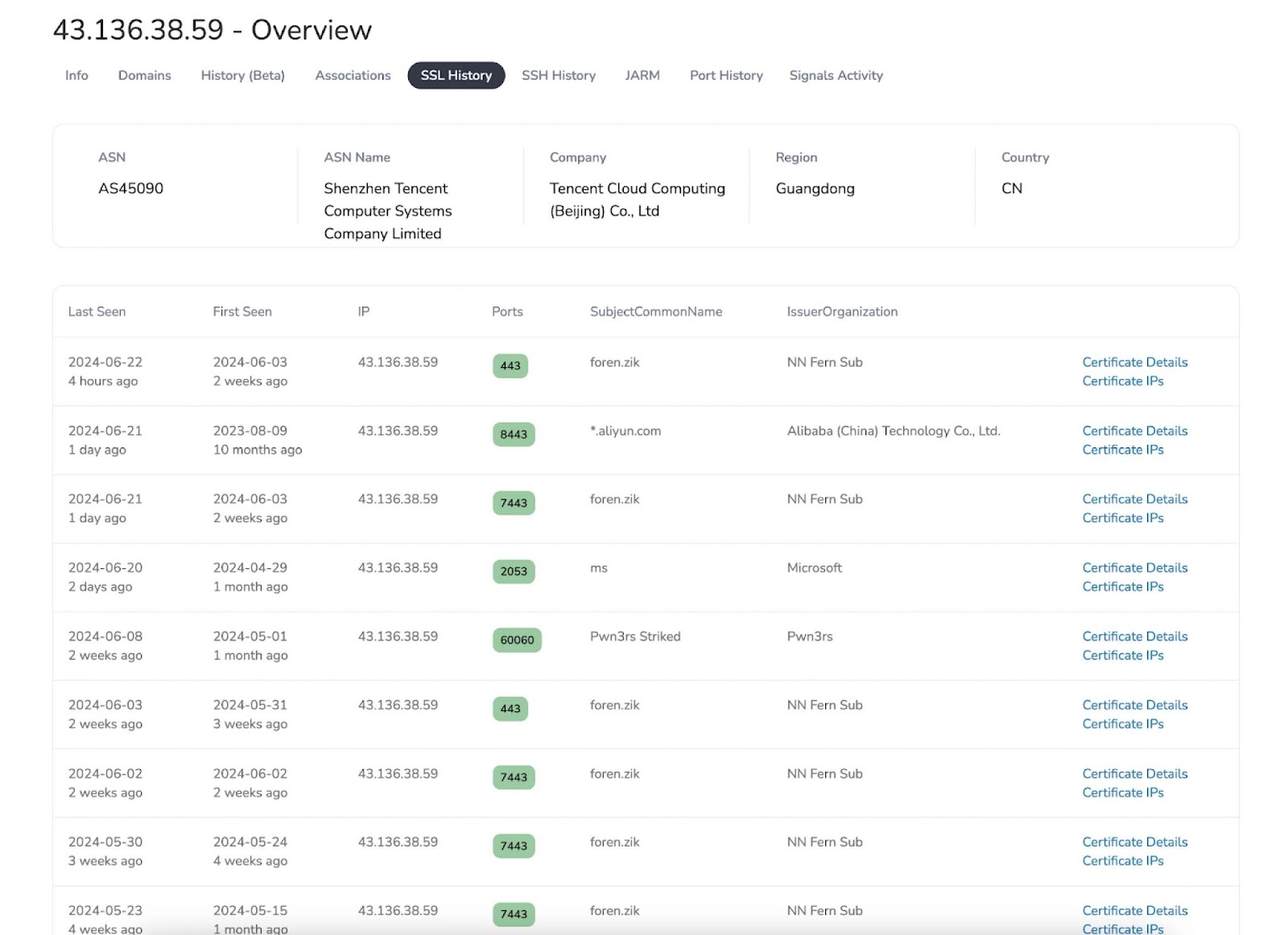Switch to SSH History tab

click(x=559, y=76)
